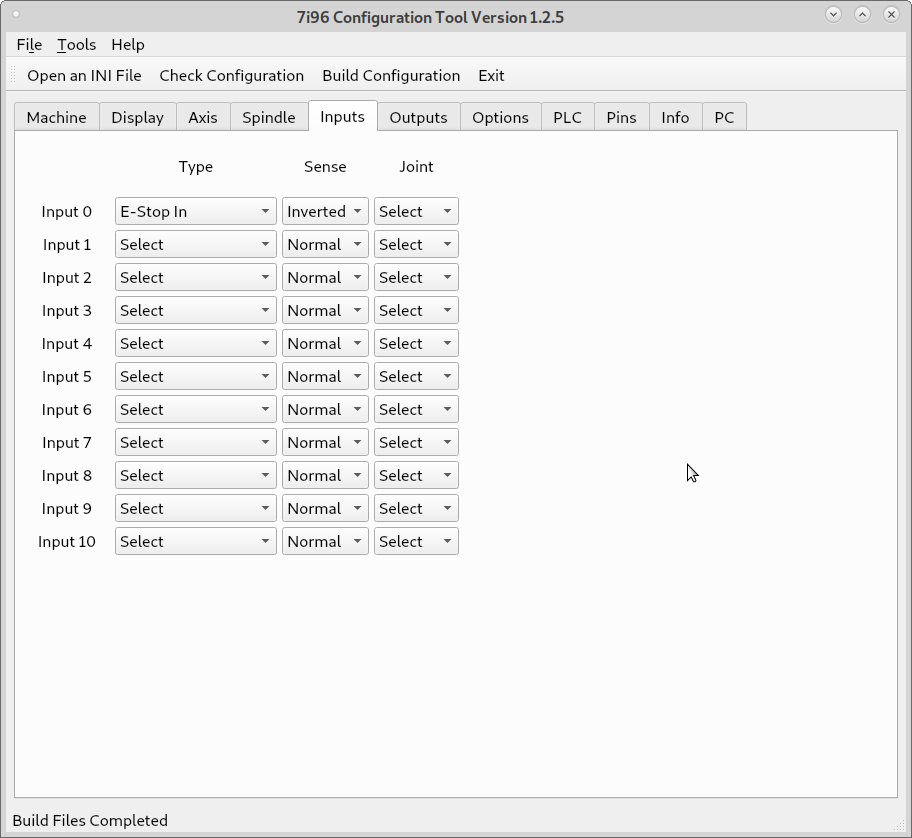
Task: Click the 'Type' column header text
Action: 195,167
